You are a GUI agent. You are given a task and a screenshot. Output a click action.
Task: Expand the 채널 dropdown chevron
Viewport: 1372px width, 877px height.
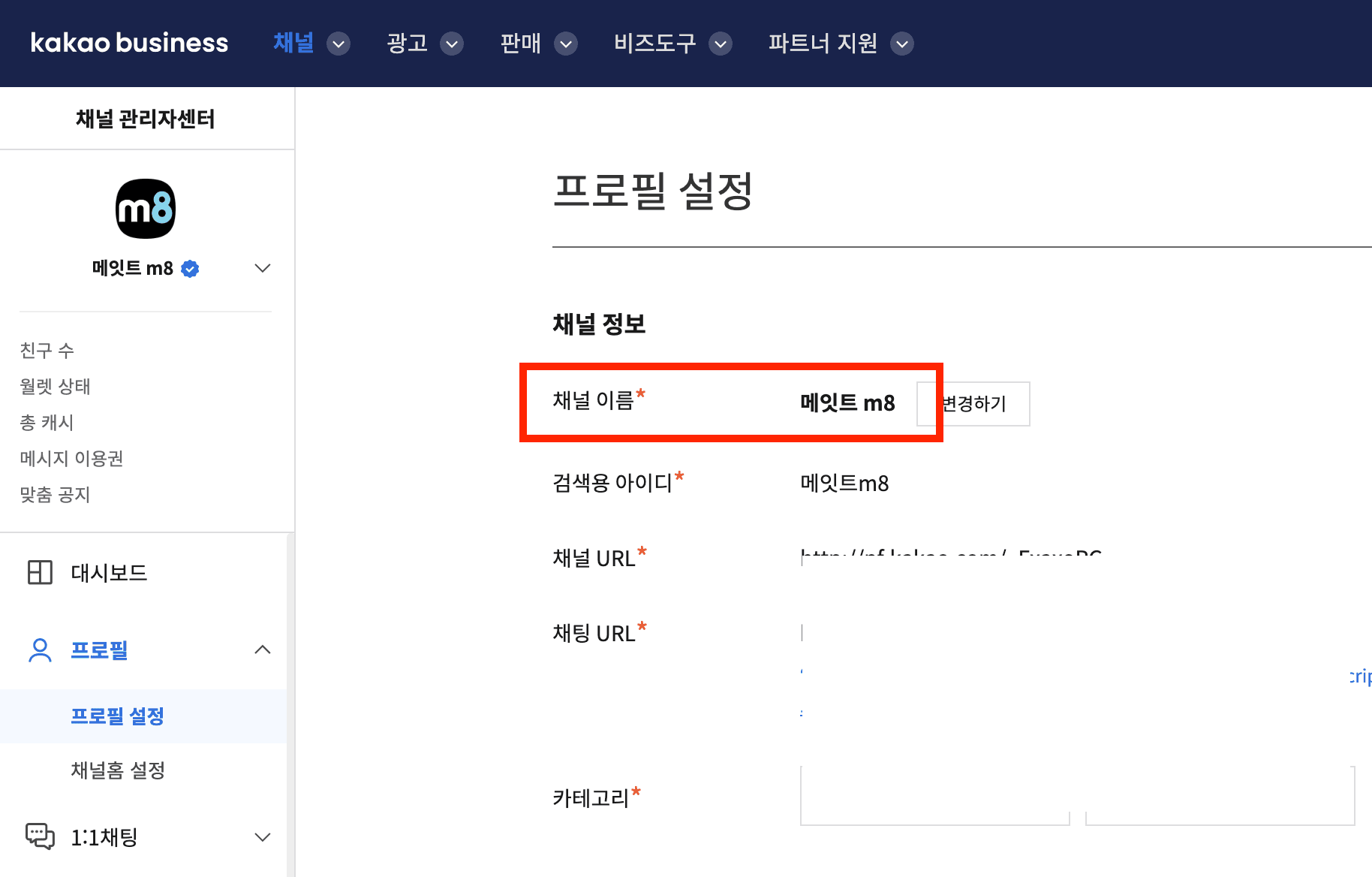click(x=338, y=44)
